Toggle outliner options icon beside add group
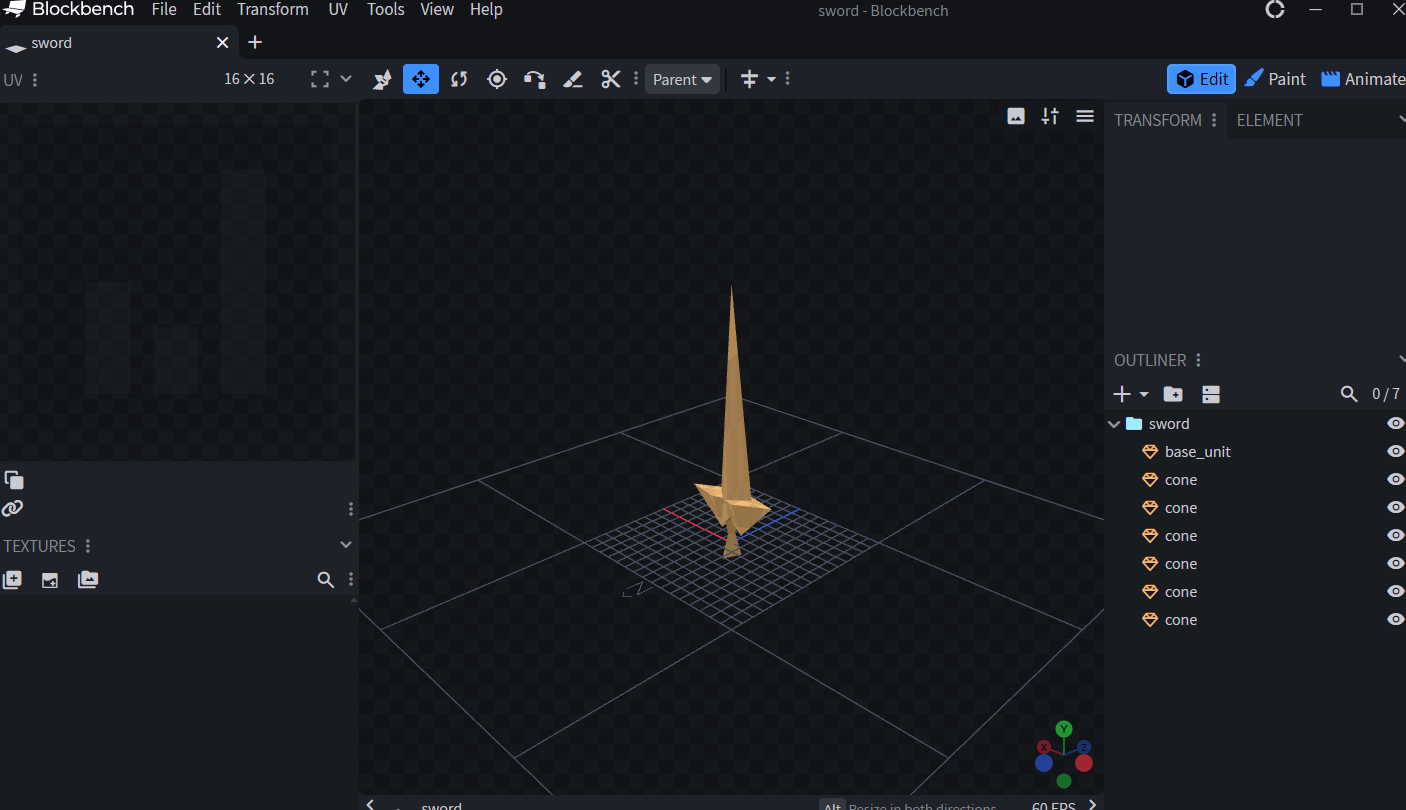The width and height of the screenshot is (1406, 810). [1211, 394]
